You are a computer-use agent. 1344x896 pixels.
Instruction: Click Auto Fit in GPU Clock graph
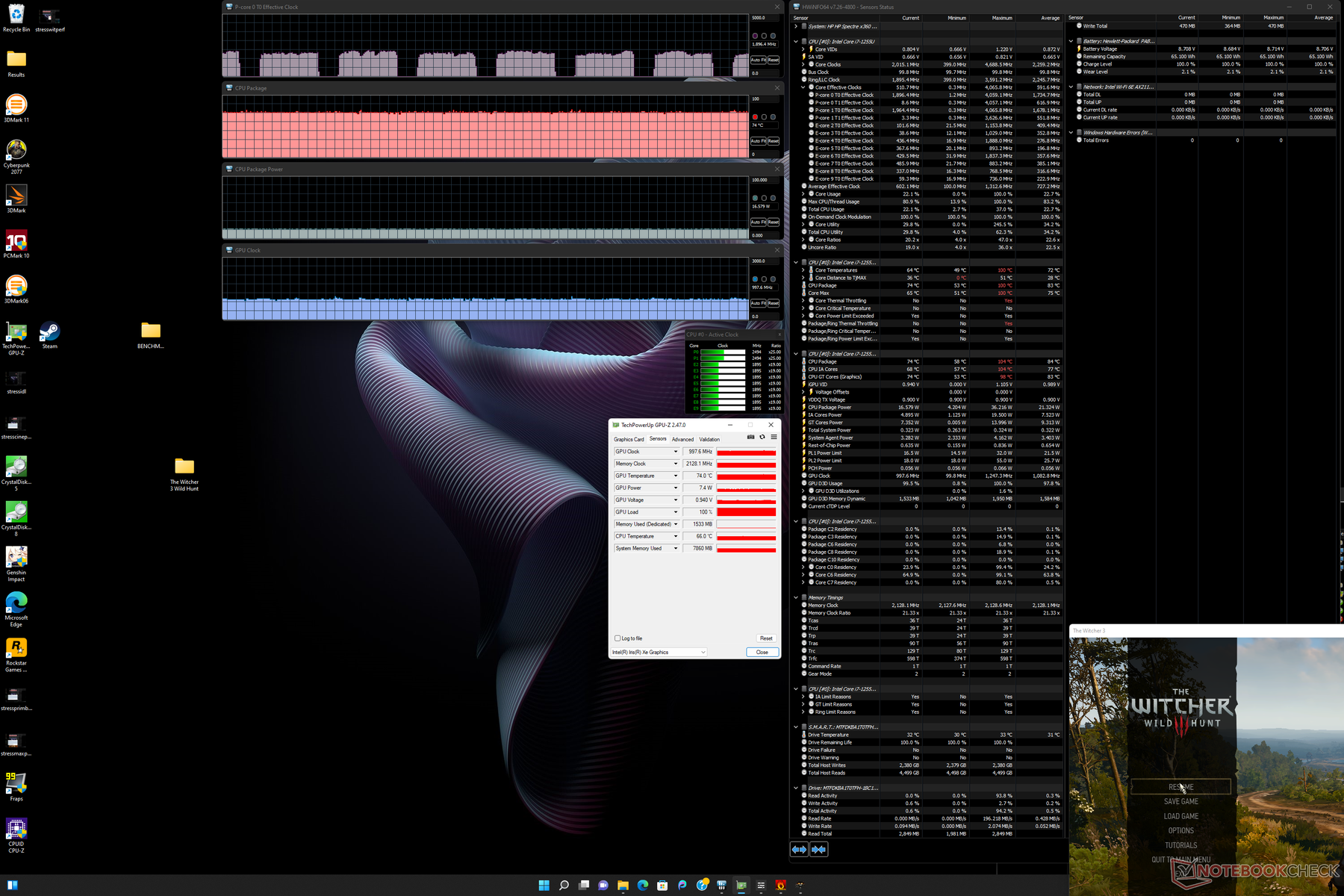coord(758,303)
